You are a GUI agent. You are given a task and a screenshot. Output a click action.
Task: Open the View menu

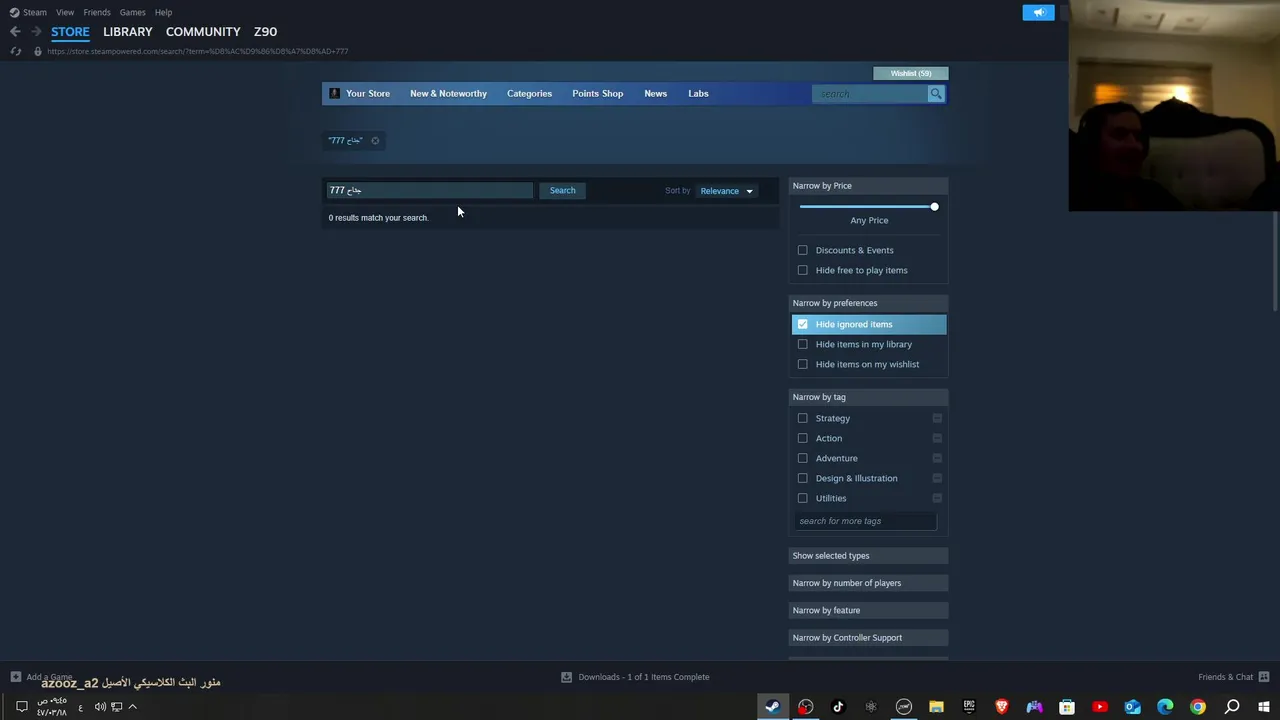coord(65,12)
